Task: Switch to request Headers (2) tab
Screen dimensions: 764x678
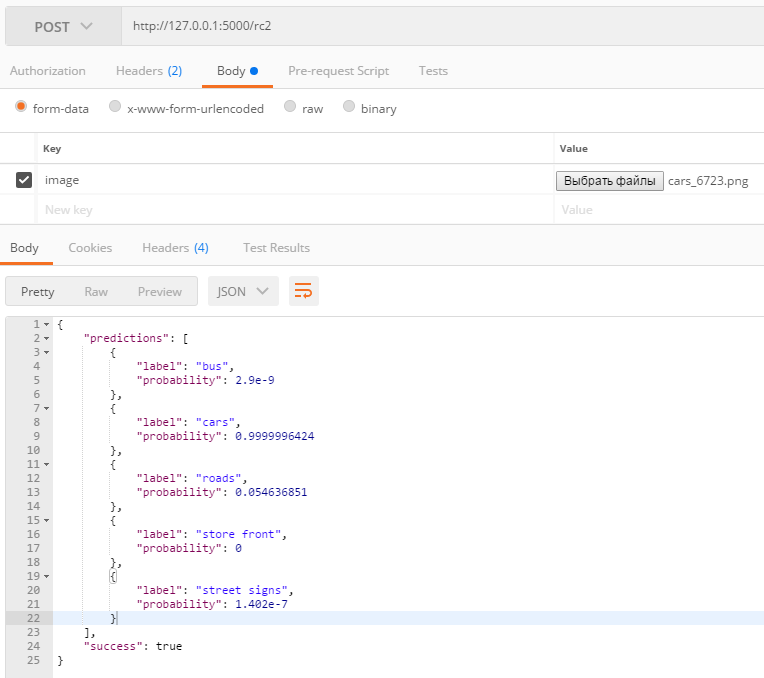Action: point(149,71)
